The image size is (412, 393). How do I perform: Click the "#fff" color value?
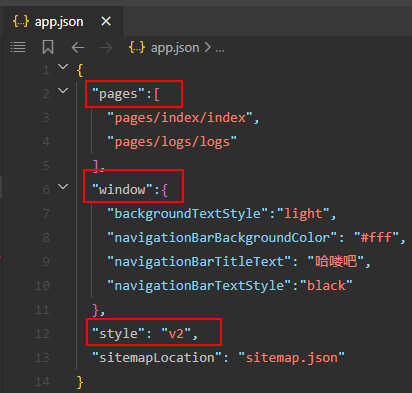click(376, 238)
